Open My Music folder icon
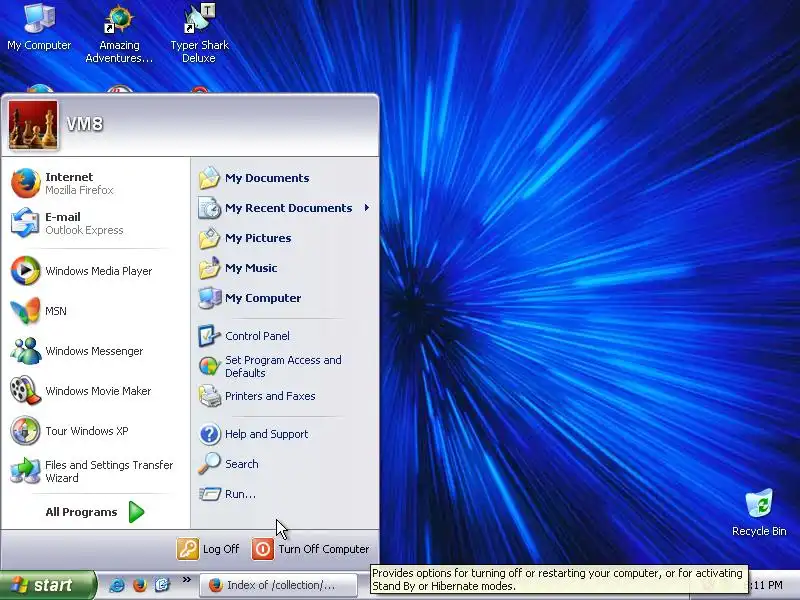Screen dimensions: 800x600 (209, 268)
